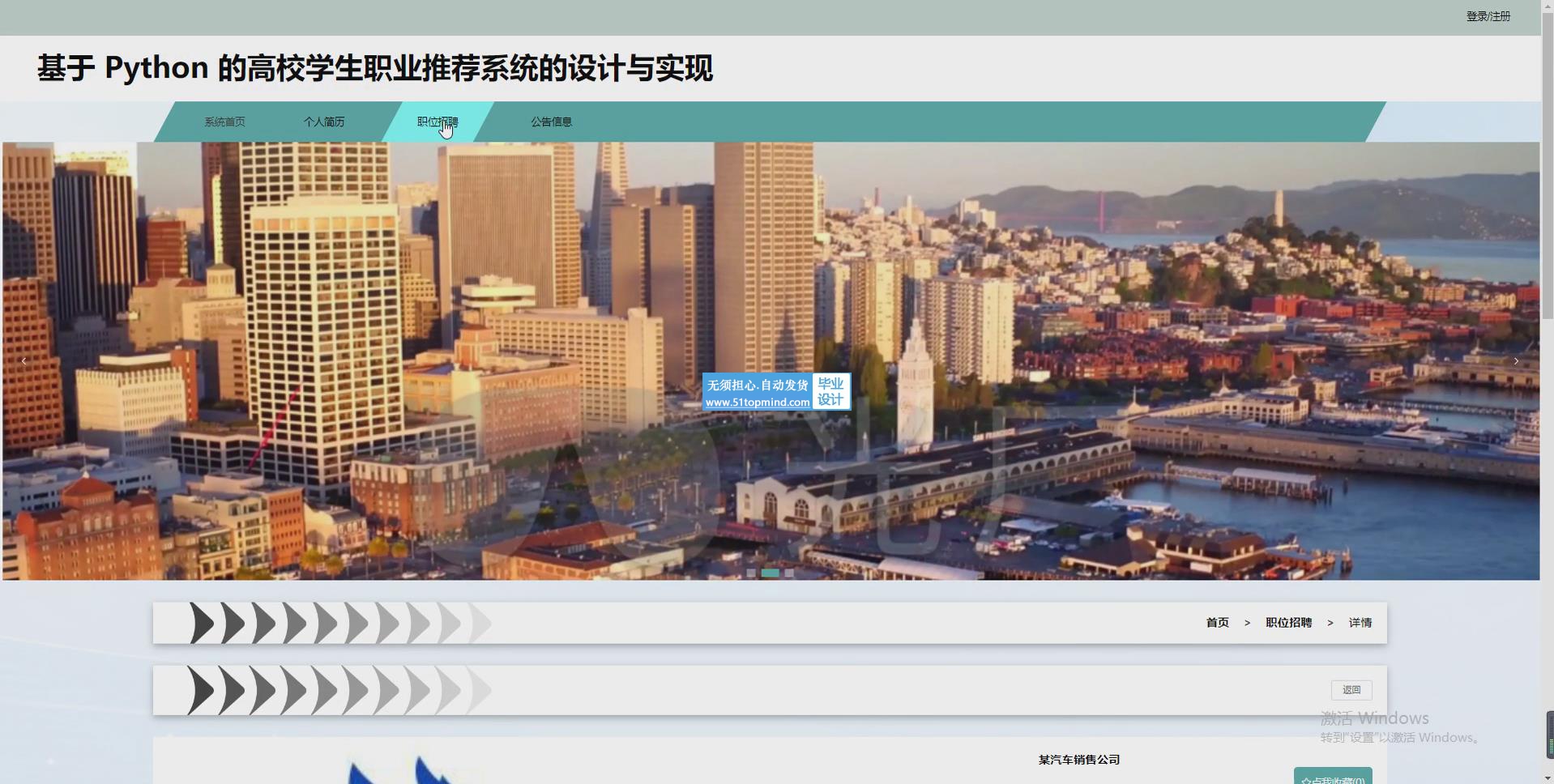This screenshot has height=784, width=1554.
Task: Open the floating widget at right edge
Action: point(1549,734)
